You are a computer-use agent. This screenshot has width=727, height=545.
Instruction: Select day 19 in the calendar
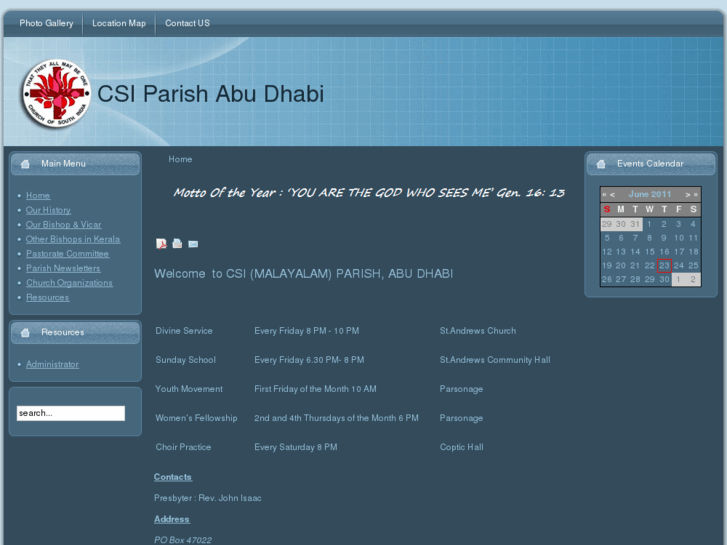[606, 265]
